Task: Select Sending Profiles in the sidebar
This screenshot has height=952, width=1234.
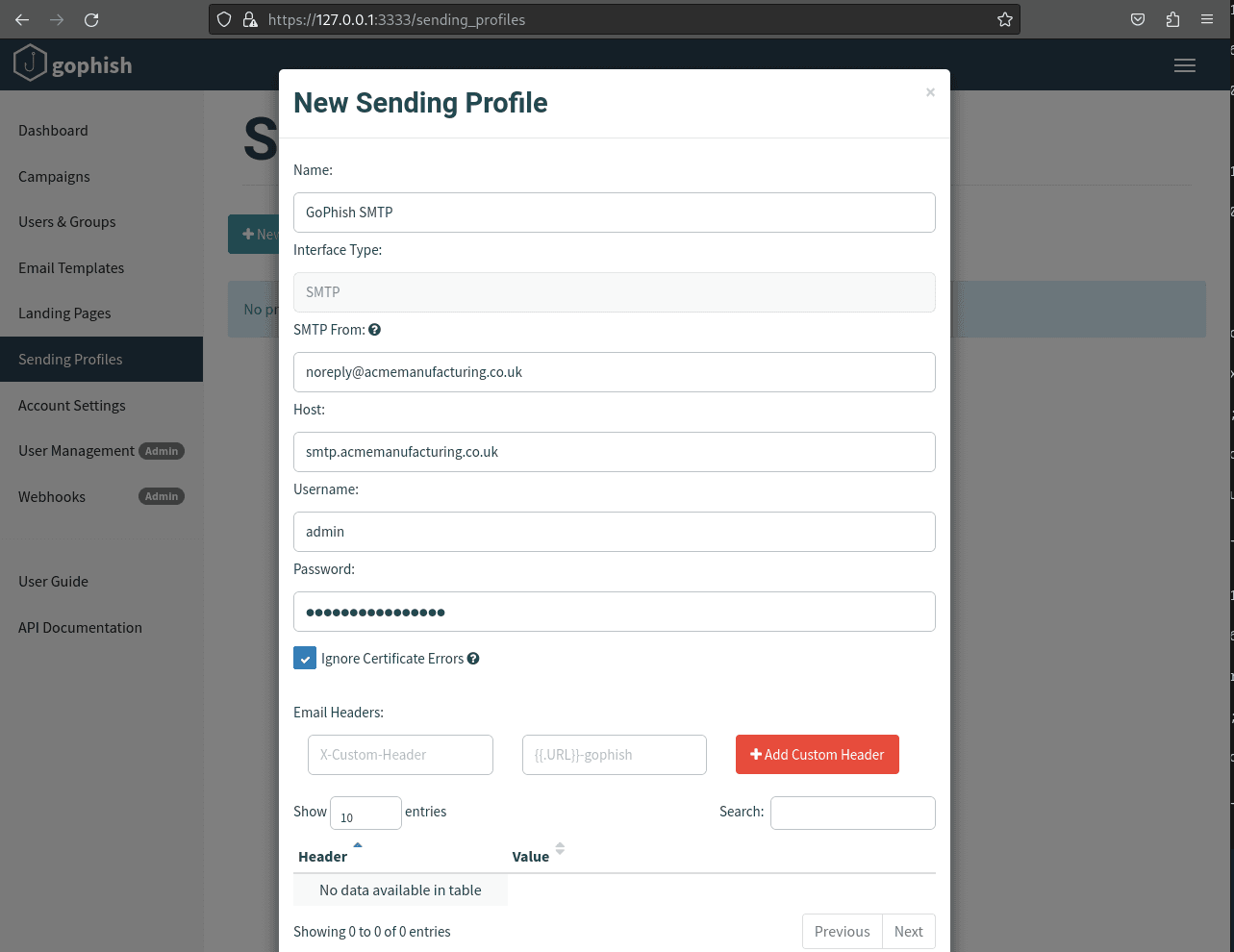Action: (x=101, y=360)
